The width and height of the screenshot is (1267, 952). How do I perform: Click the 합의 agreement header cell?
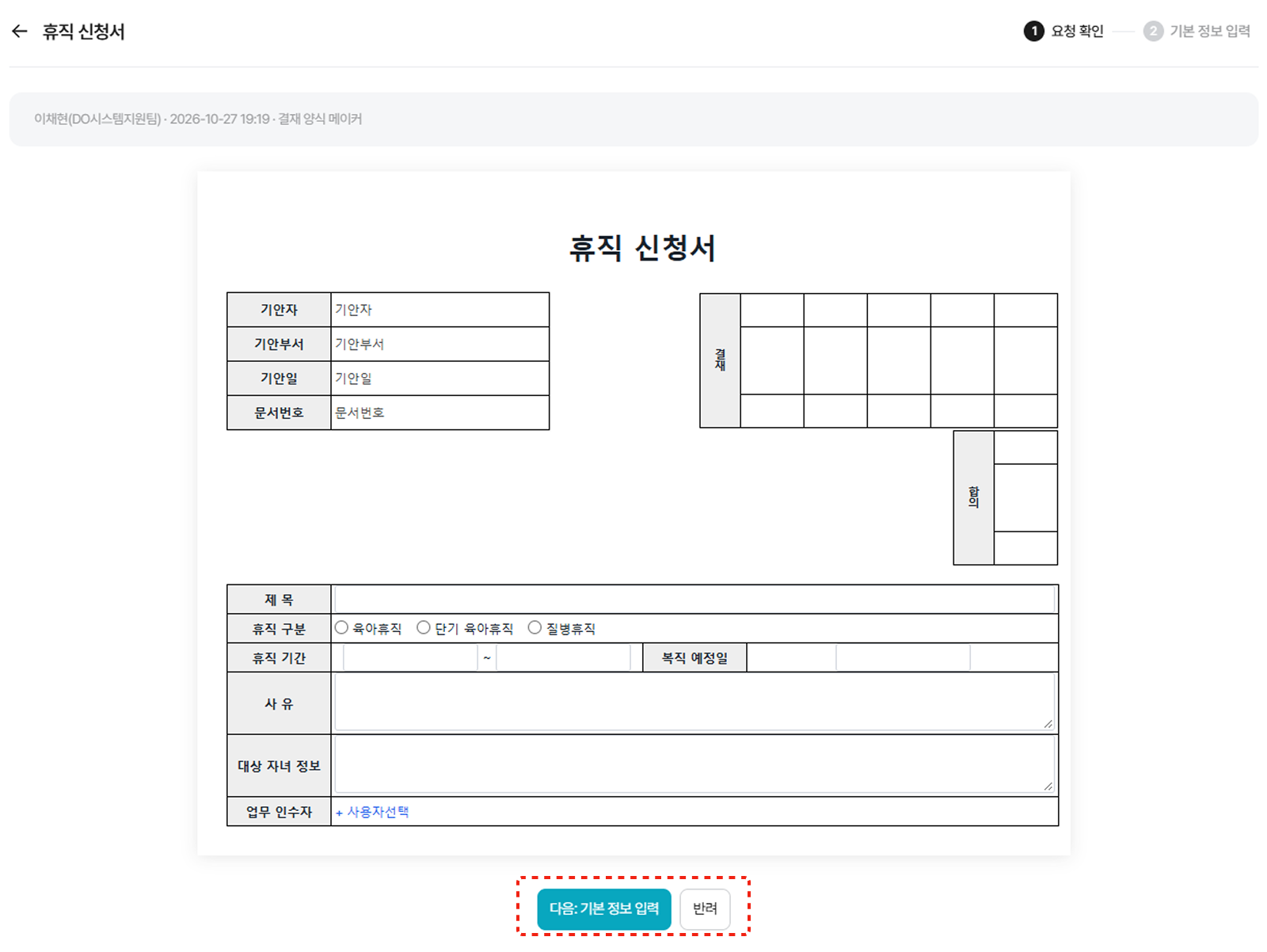coord(973,497)
